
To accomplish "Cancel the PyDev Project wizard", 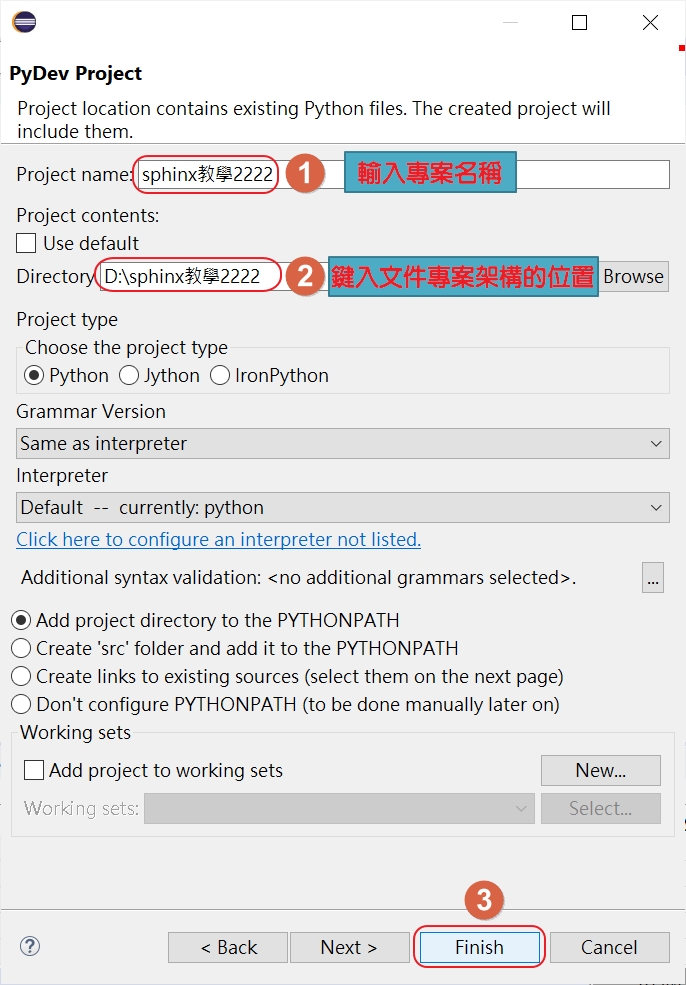I will click(x=609, y=947).
